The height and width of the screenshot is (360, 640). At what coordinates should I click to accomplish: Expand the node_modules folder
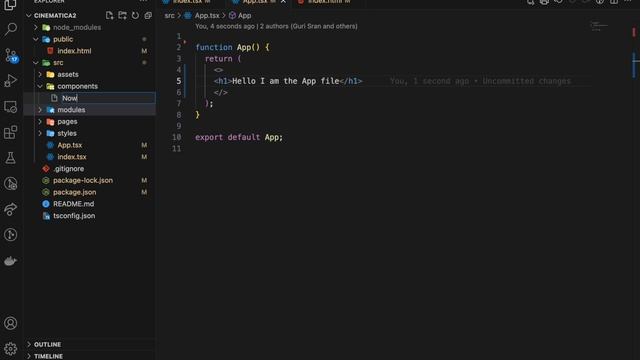coord(36,27)
